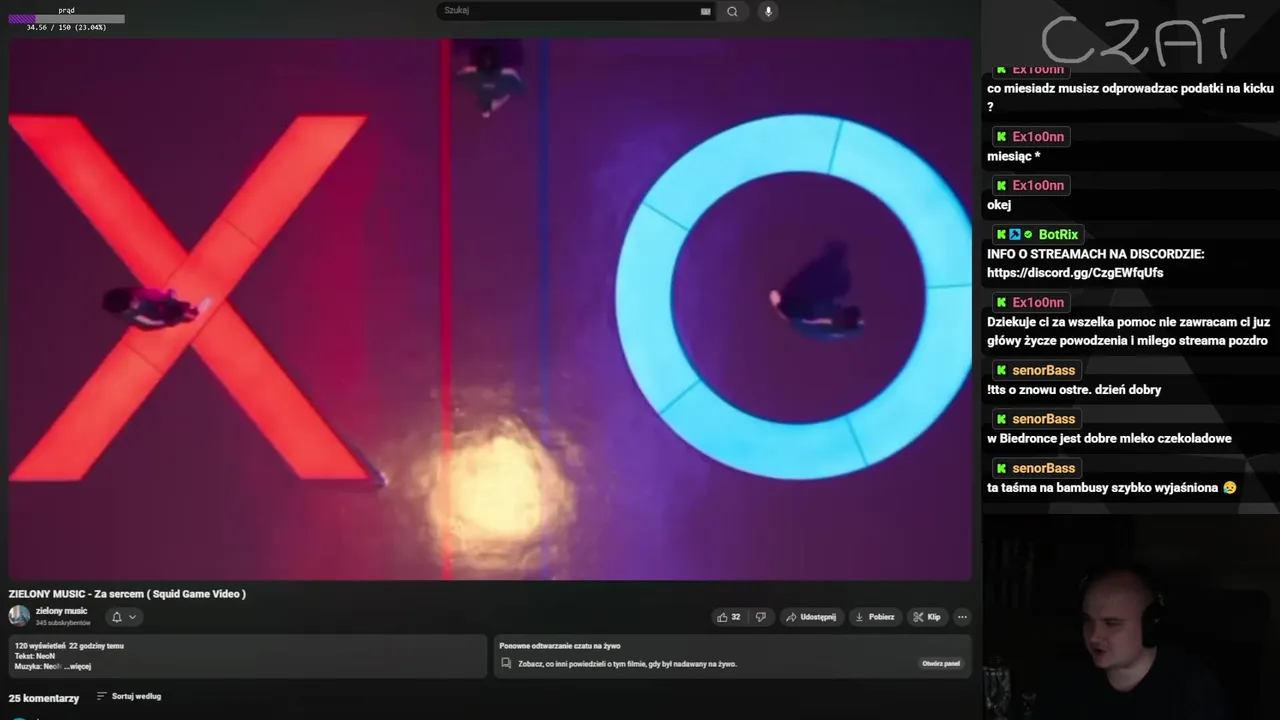The image size is (1280, 720).
Task: Share the video via Udostępnij button
Action: coord(810,617)
